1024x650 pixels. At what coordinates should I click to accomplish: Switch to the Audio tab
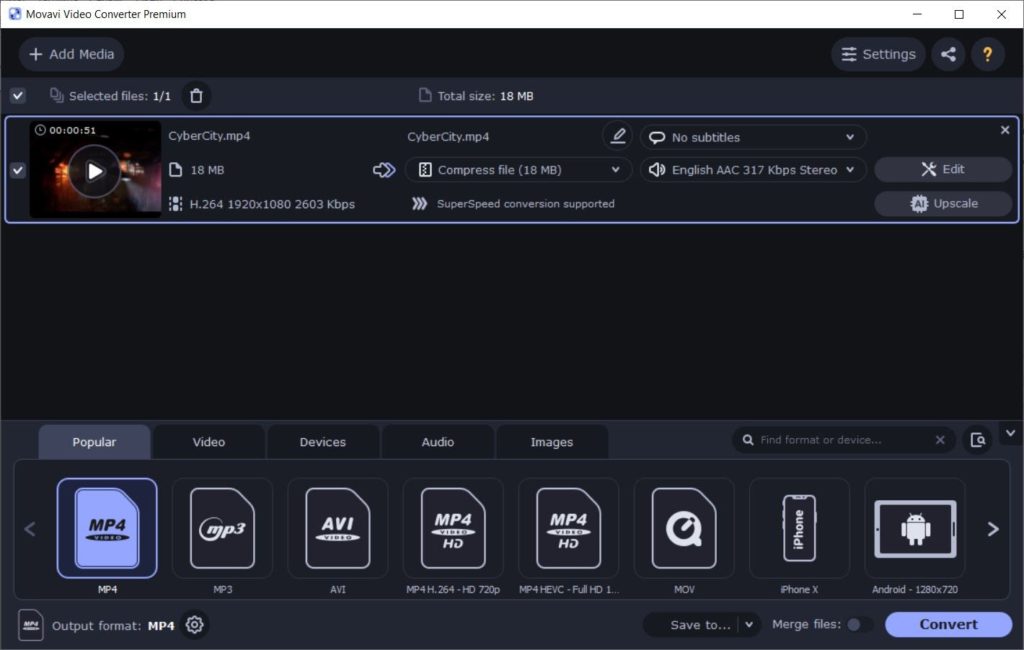coord(438,442)
